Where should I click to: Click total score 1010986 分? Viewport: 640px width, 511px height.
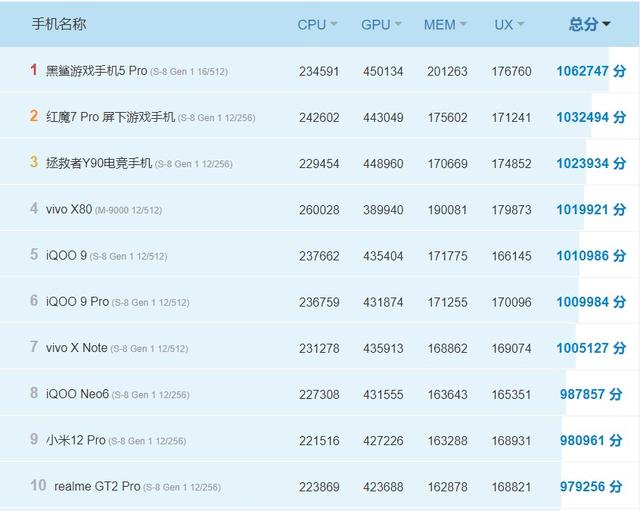(x=591, y=256)
